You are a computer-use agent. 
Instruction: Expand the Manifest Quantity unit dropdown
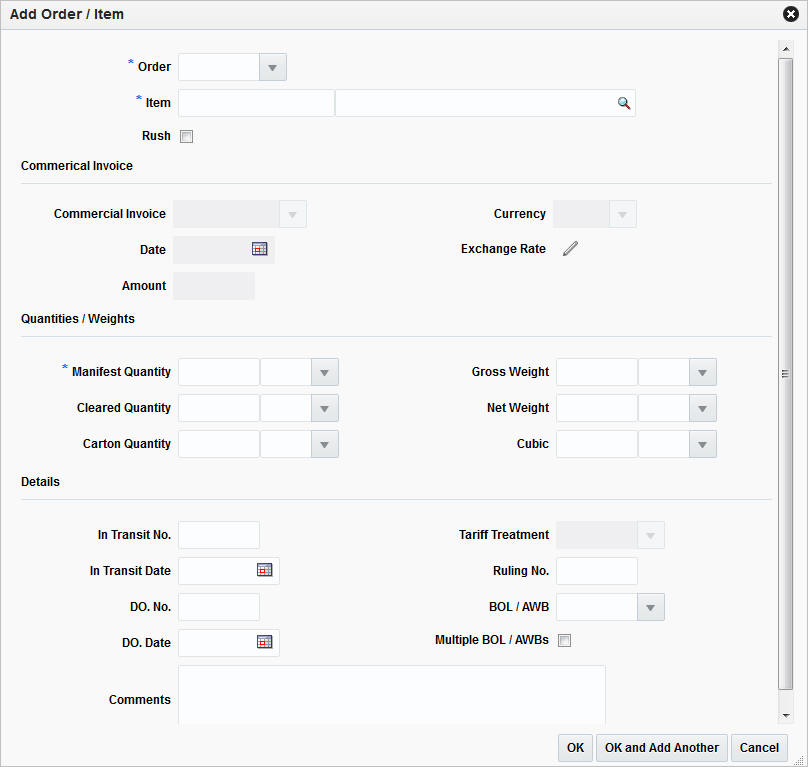(x=324, y=371)
